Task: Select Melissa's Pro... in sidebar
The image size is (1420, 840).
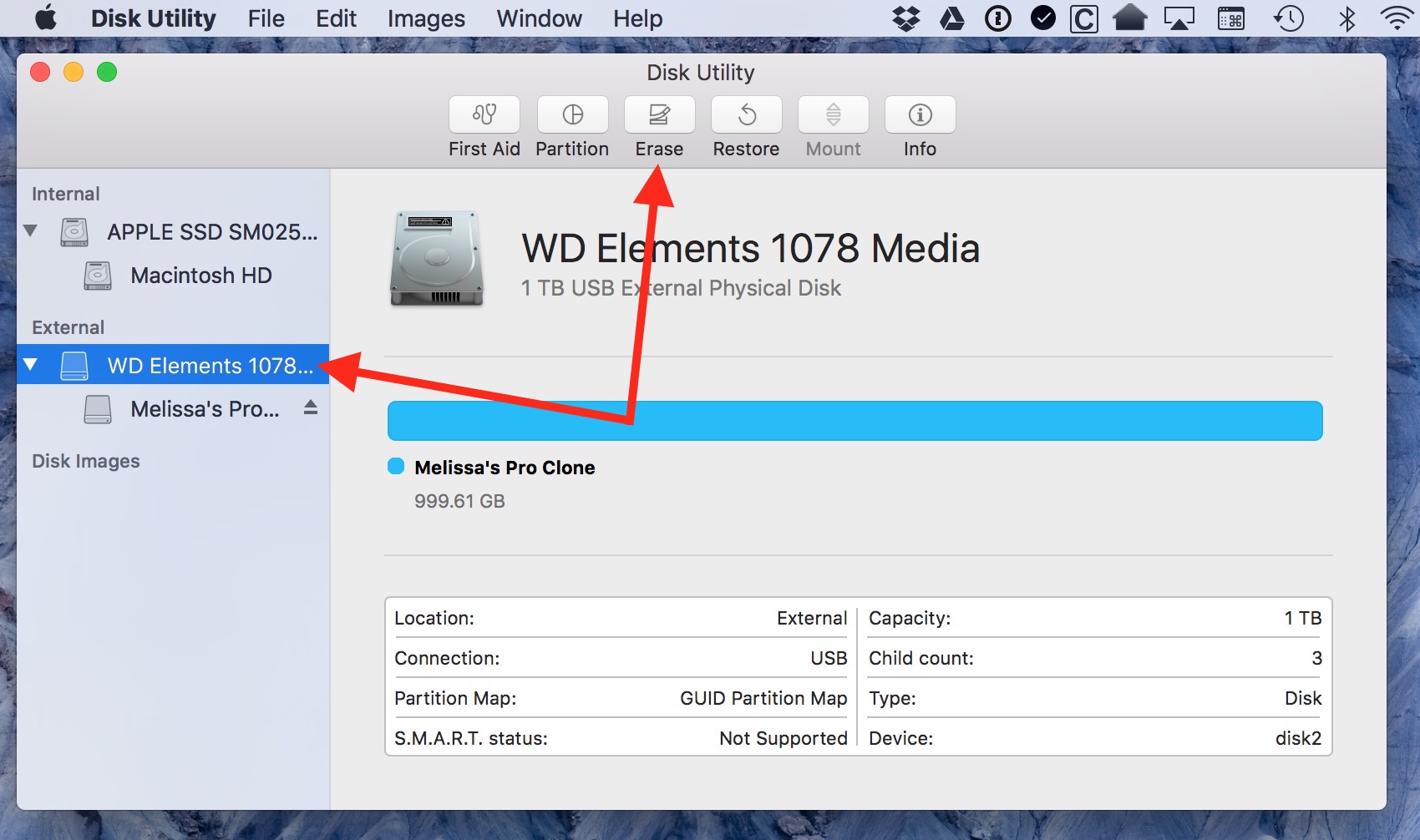Action: point(173,409)
